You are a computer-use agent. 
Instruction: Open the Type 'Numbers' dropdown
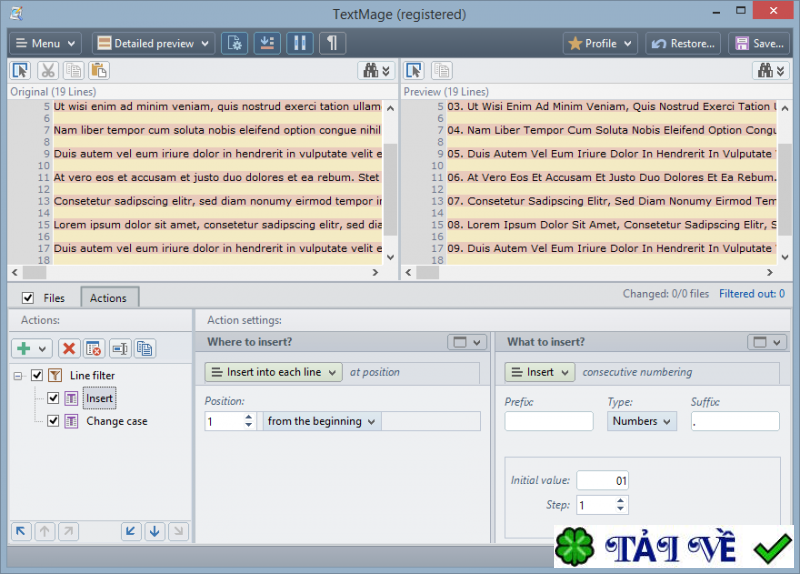(641, 421)
